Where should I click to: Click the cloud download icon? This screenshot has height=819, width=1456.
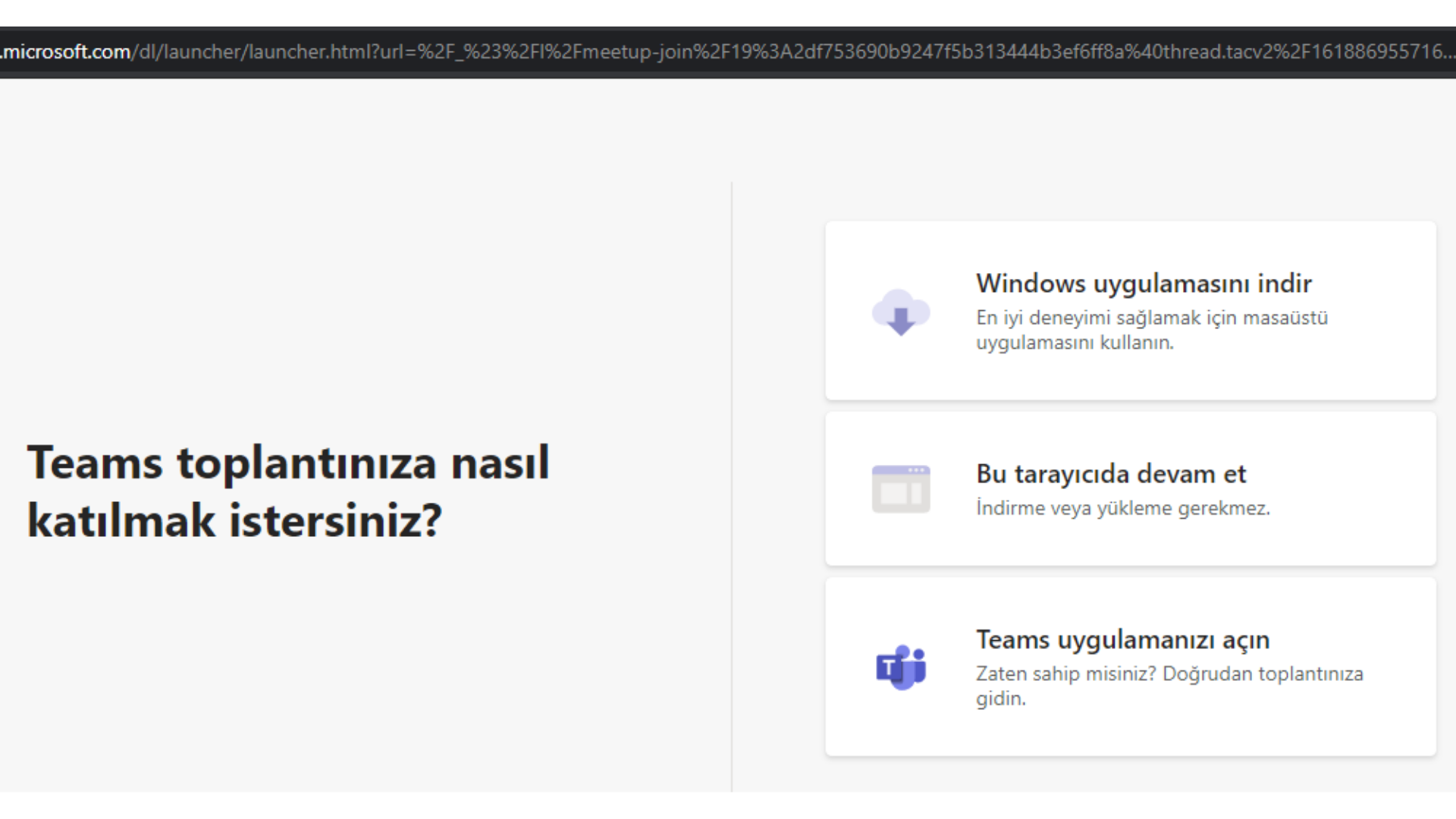tap(901, 312)
